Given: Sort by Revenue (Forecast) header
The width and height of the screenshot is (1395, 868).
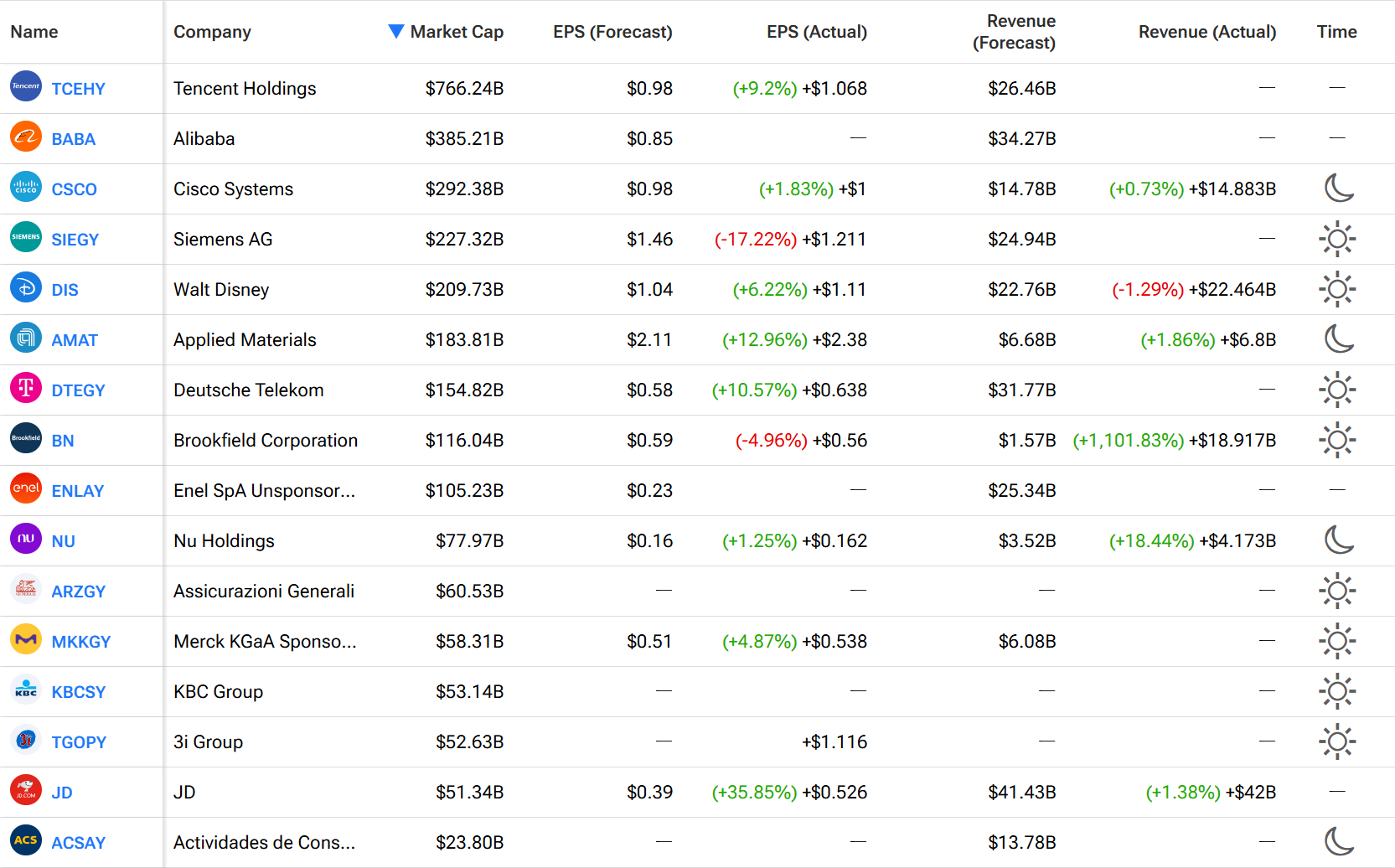Looking at the screenshot, I should (x=1014, y=32).
